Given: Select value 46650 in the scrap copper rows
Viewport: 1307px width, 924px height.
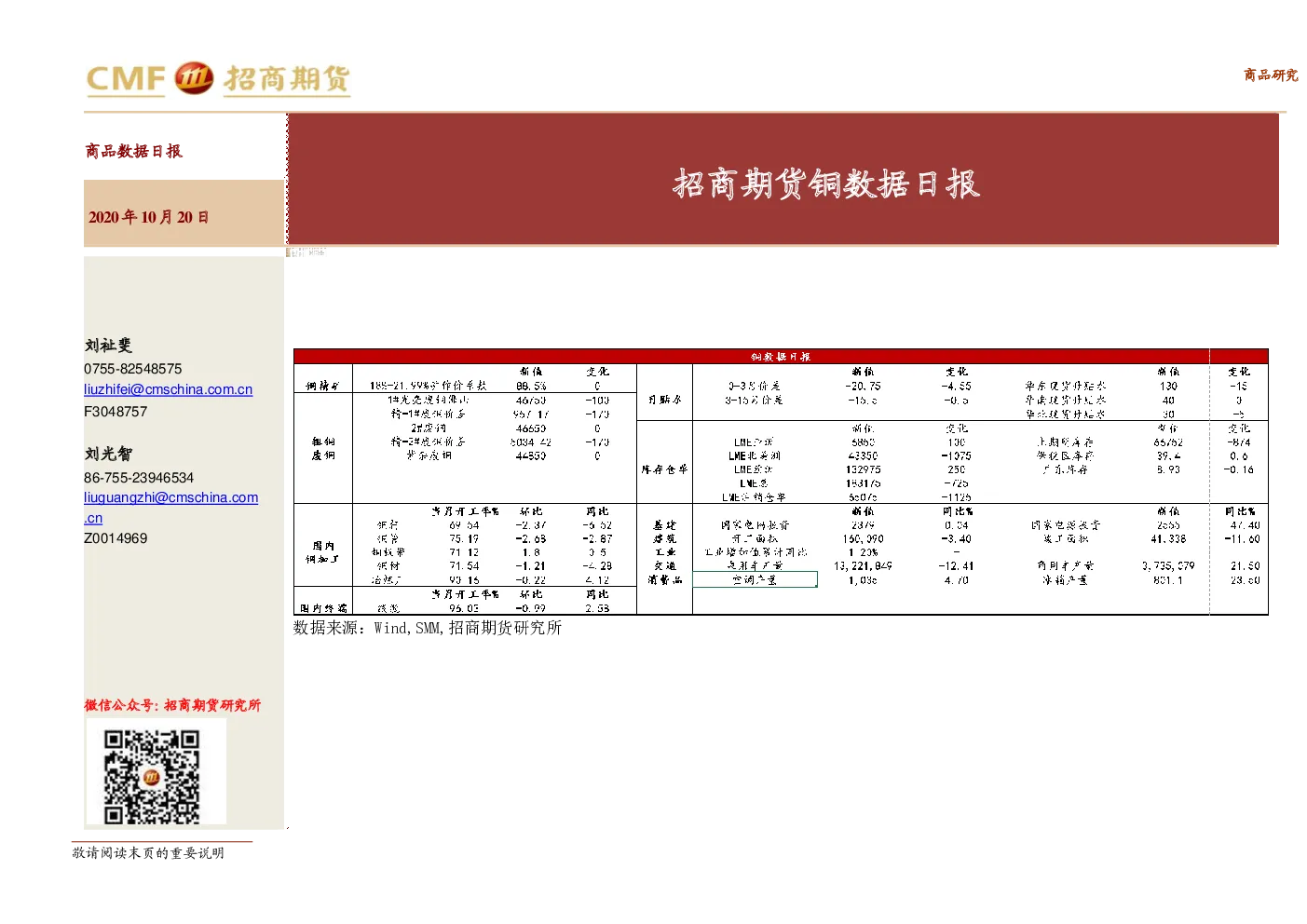Looking at the screenshot, I should (x=531, y=428).
